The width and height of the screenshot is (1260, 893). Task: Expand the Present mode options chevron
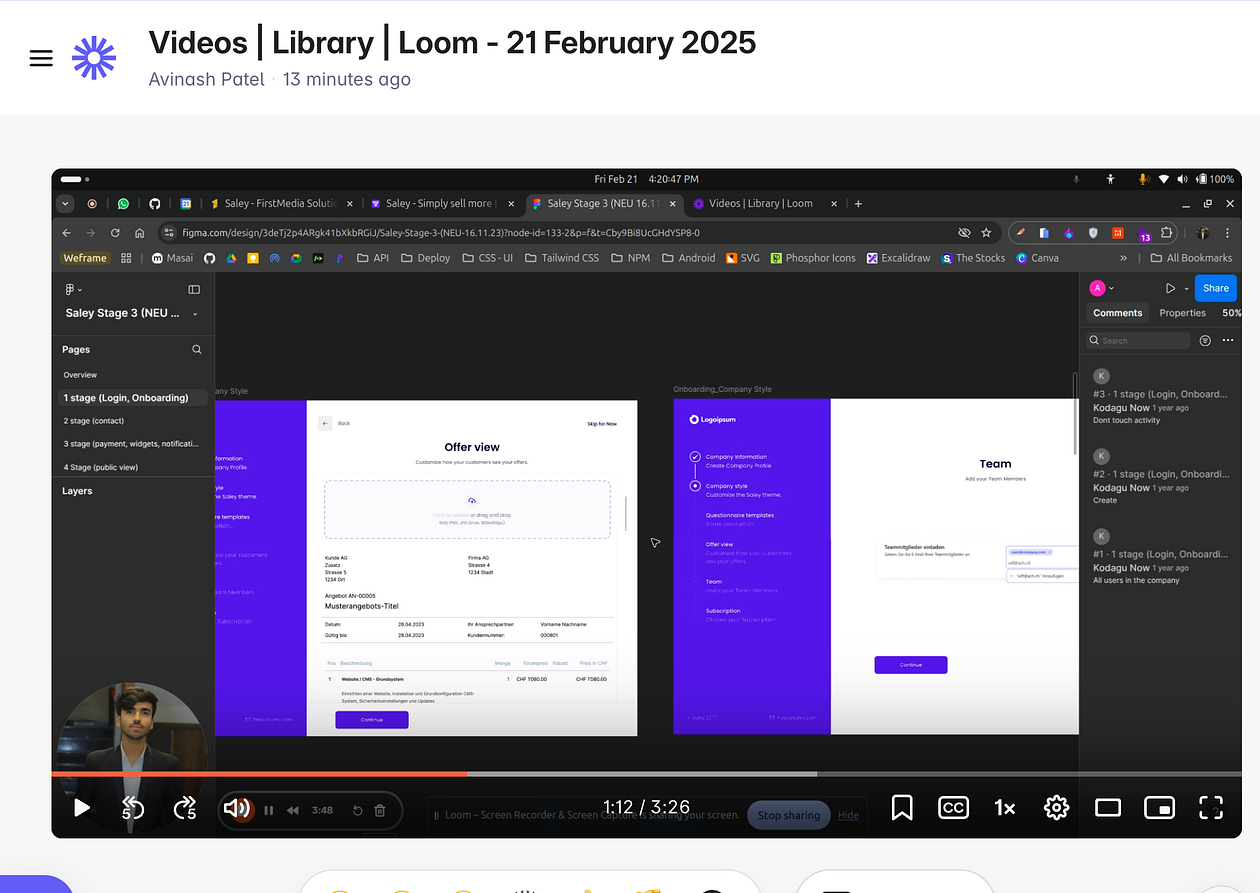pos(1186,288)
